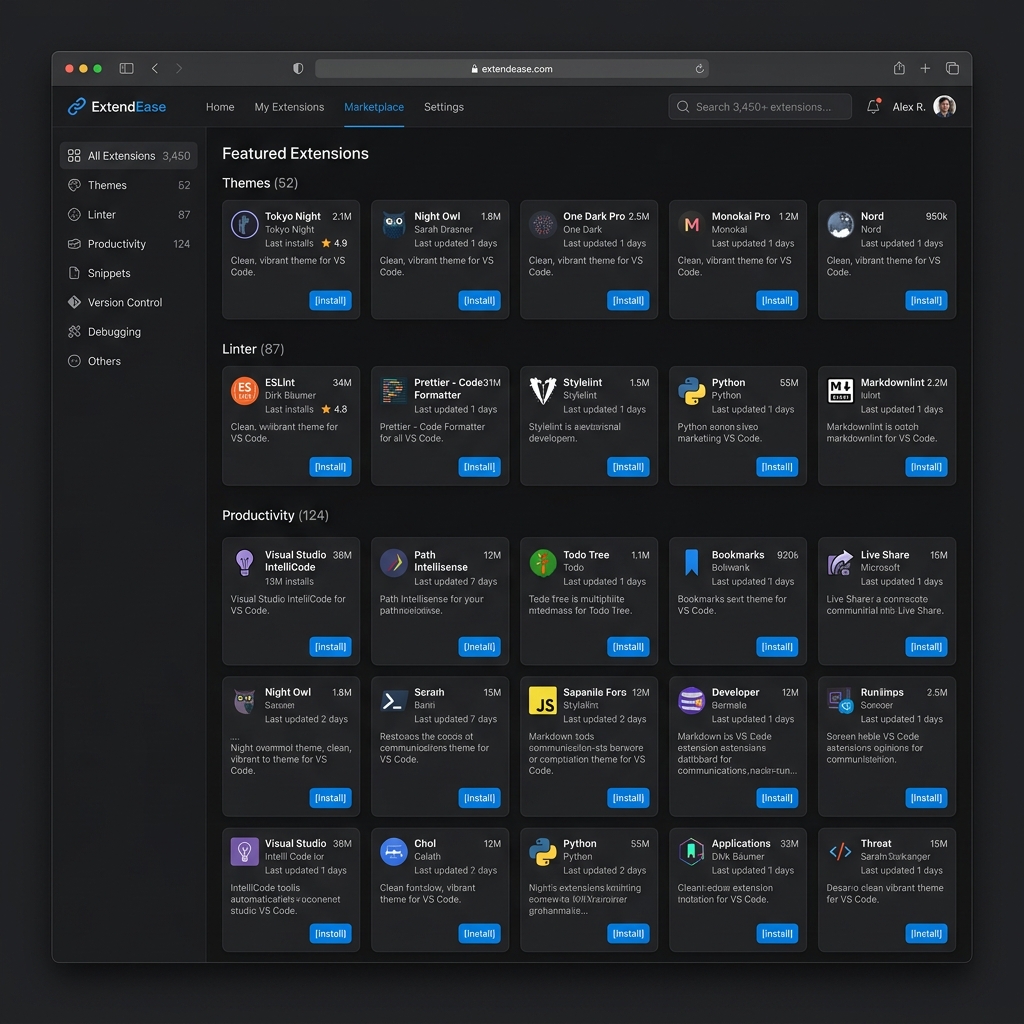The height and width of the screenshot is (1024, 1024).
Task: Select Themes category in sidebar
Action: (107, 185)
